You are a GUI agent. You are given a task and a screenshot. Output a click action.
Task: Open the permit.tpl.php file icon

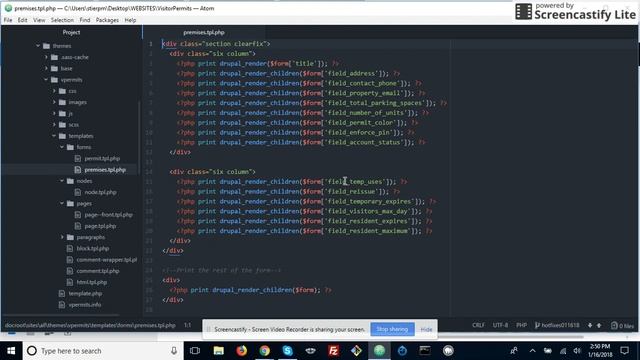pos(78,158)
